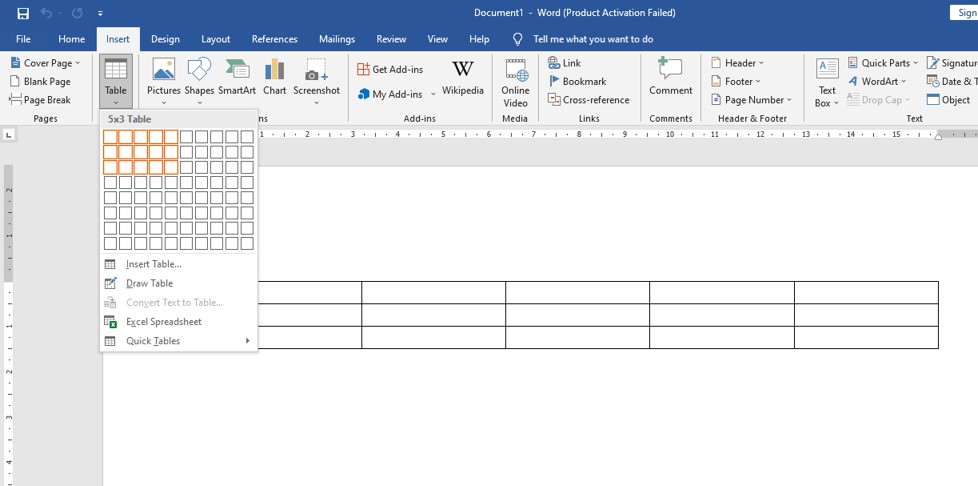Image resolution: width=978 pixels, height=486 pixels.
Task: Click the tab selector at ruler corner
Action: (9, 134)
